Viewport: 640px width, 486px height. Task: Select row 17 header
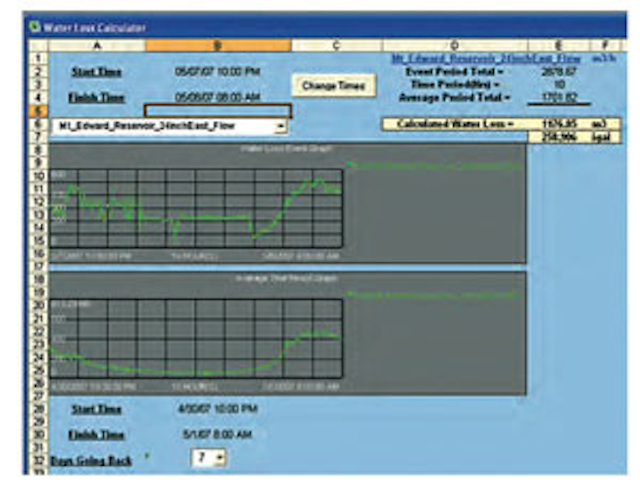(38, 267)
